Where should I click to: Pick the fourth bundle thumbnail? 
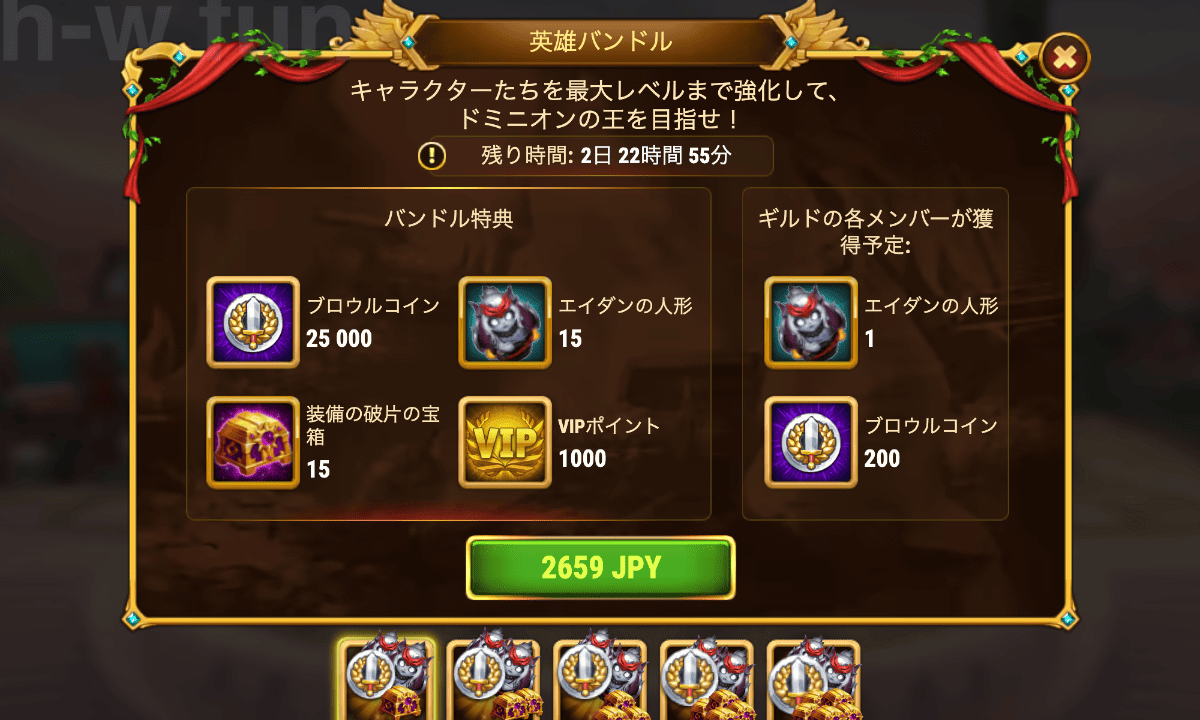tap(706, 678)
